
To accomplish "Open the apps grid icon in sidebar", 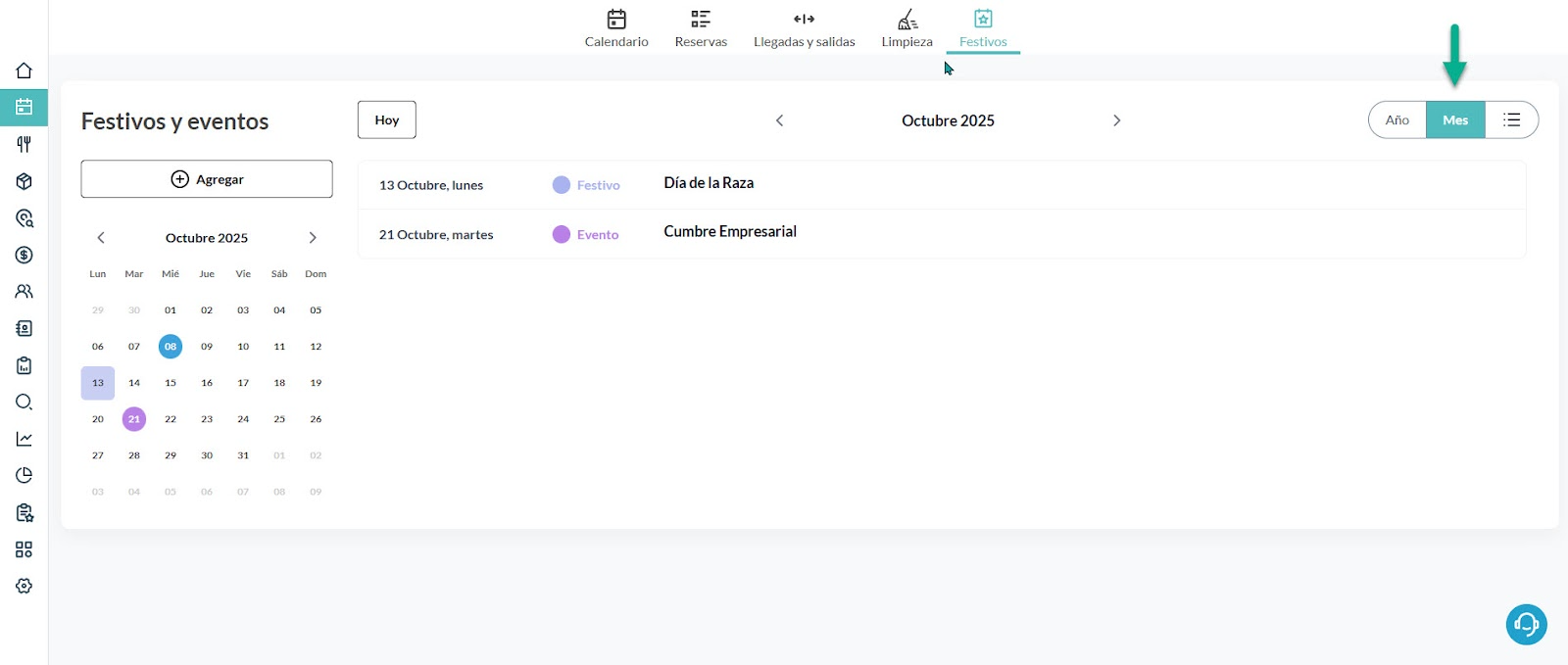I will pyautogui.click(x=24, y=549).
